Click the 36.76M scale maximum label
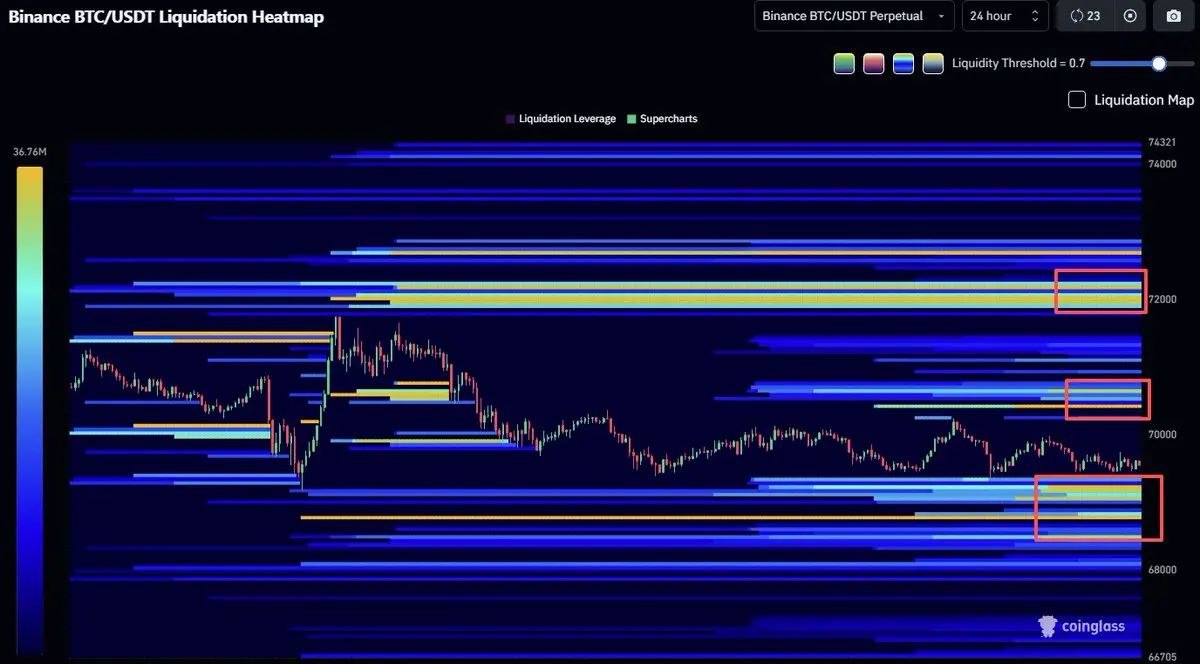Viewport: 1200px width, 664px height. coord(30,152)
